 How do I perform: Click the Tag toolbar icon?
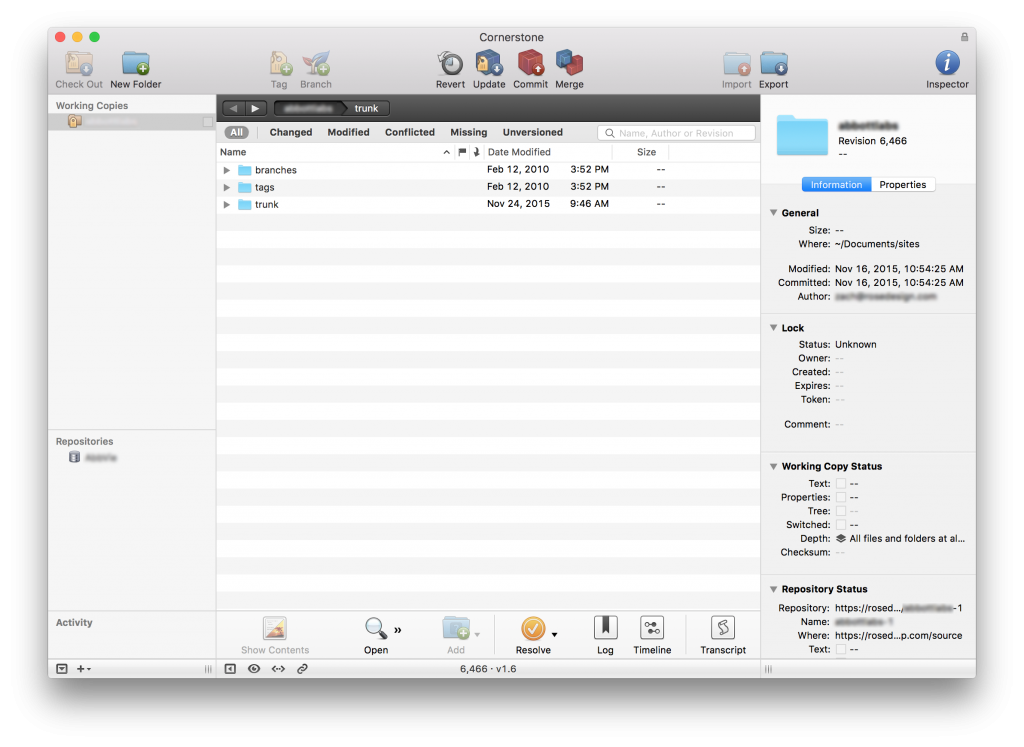click(280, 63)
